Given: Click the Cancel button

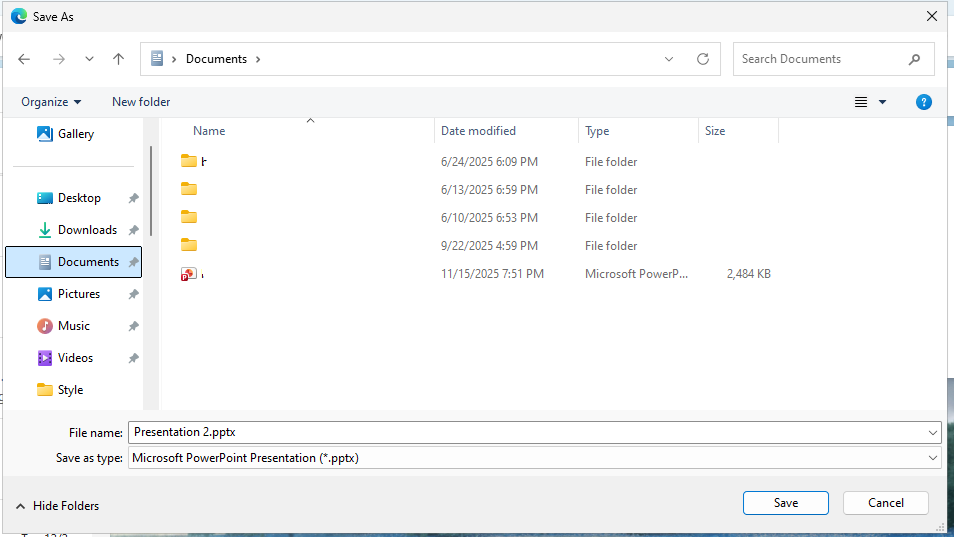Looking at the screenshot, I should click(x=886, y=503).
